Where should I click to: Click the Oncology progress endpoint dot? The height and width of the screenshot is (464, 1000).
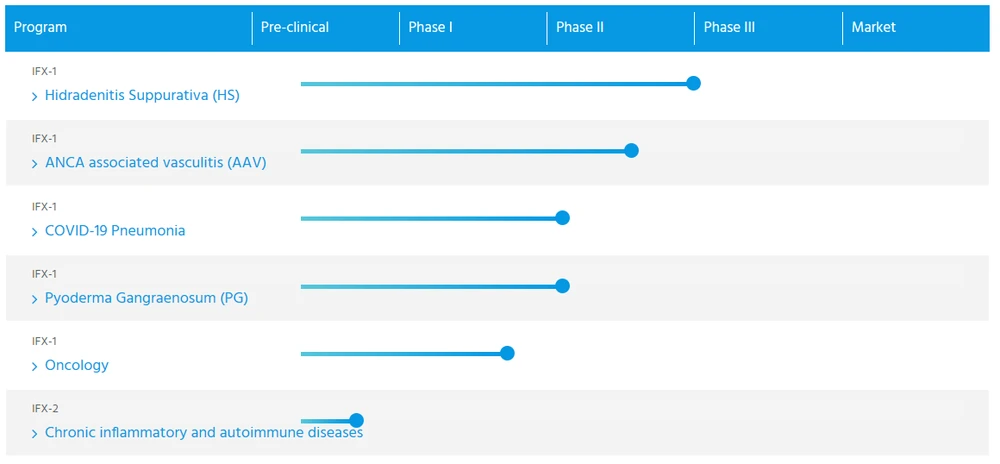coord(507,353)
